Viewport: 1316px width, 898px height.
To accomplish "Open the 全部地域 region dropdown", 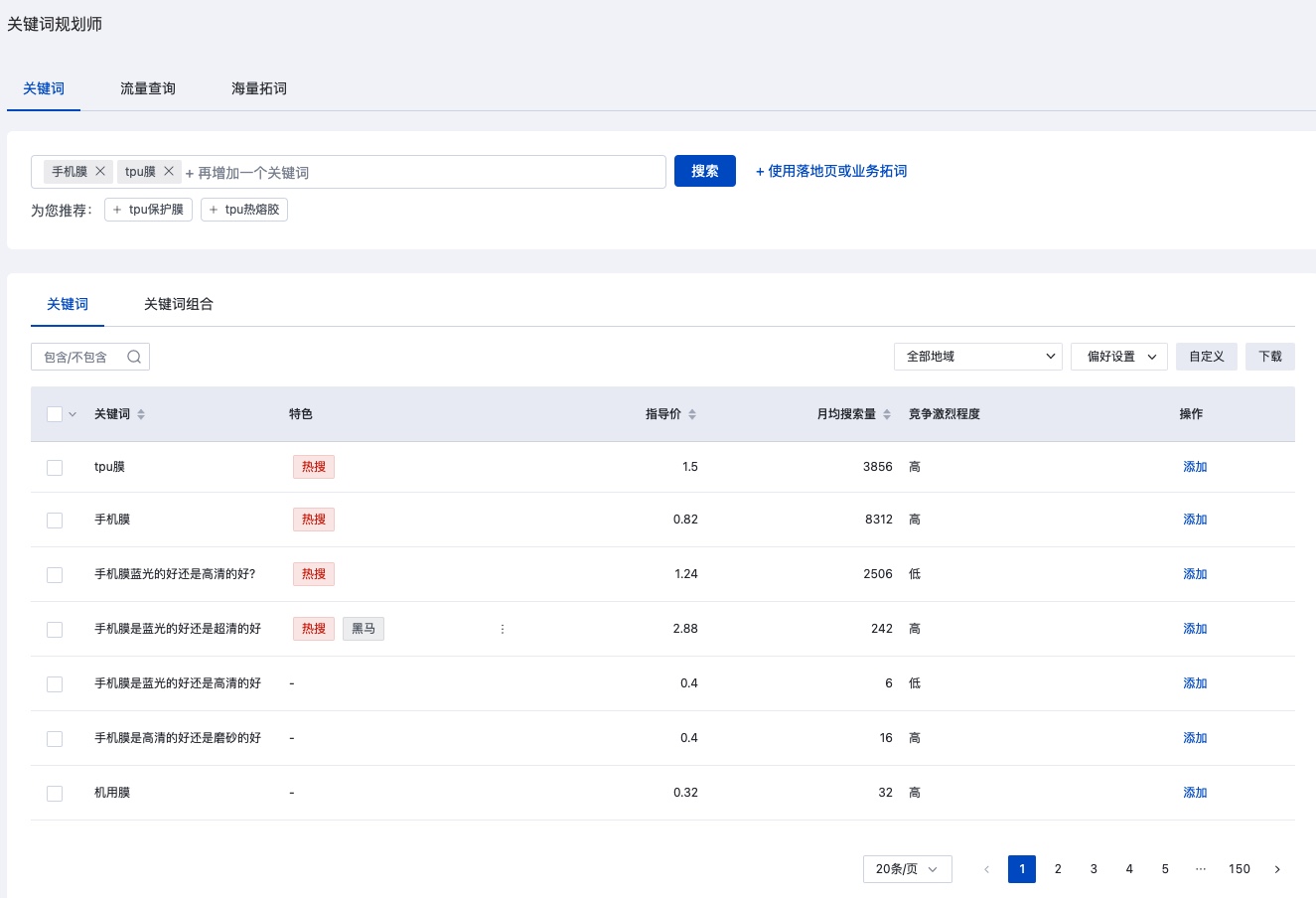I will [977, 356].
